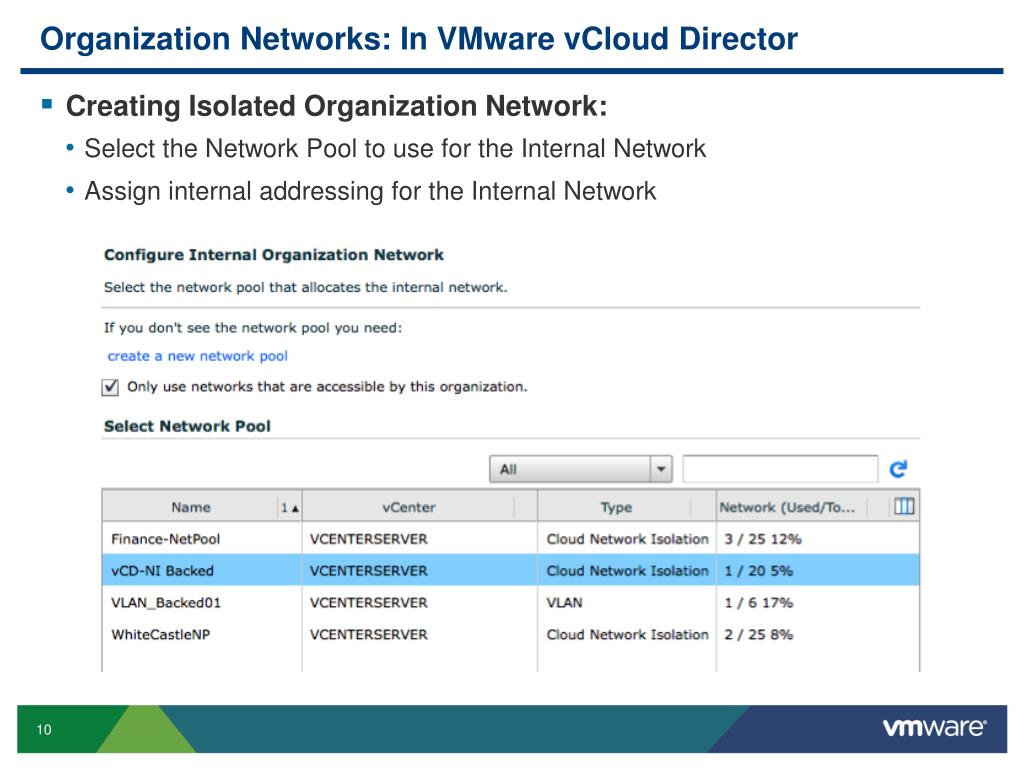Select the Finance-NetPool row
Viewport: 1024px width, 768px height.
(511, 539)
